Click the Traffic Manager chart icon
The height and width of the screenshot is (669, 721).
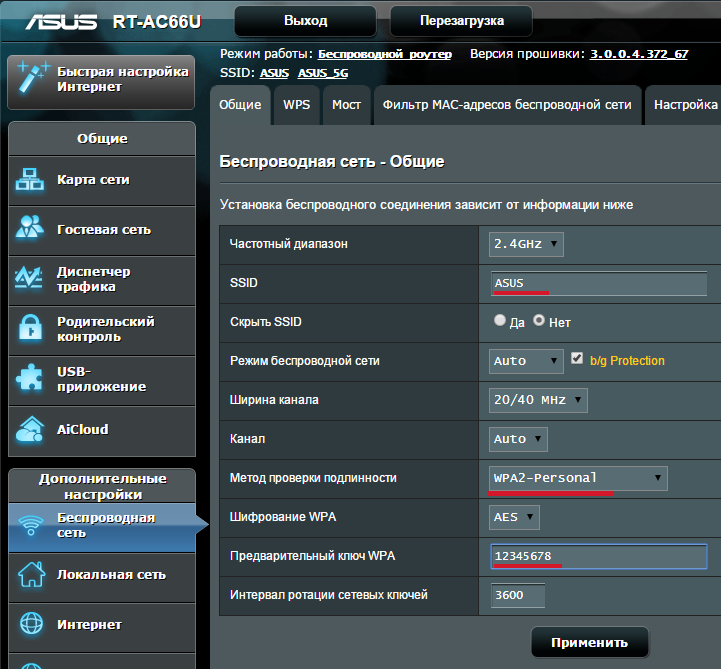tap(29, 278)
